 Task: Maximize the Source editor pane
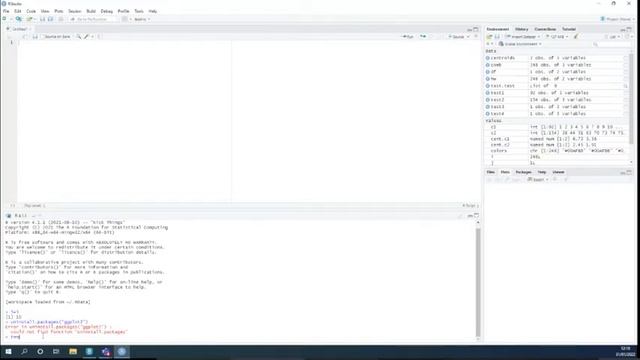pyautogui.click(x=476, y=29)
